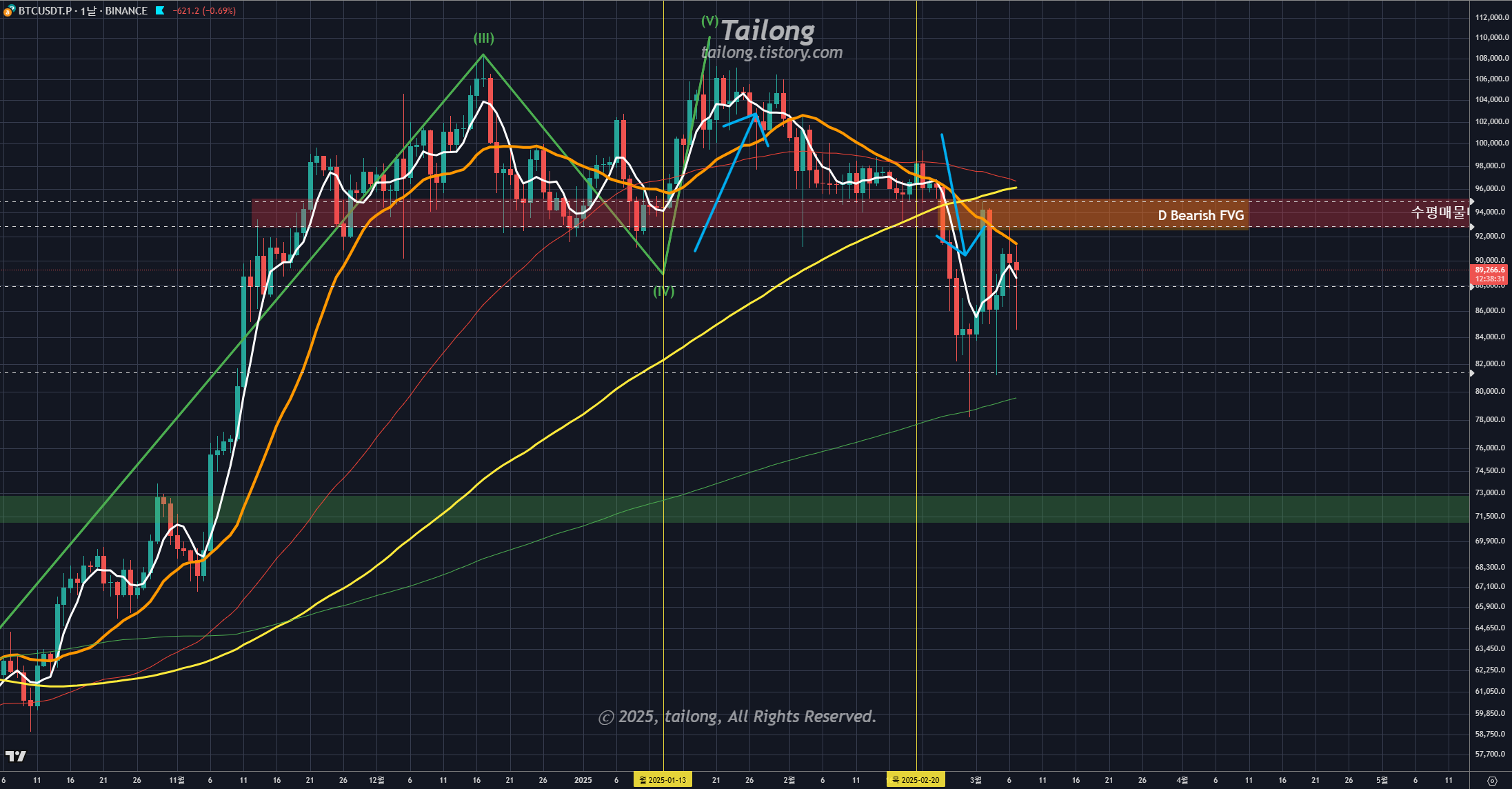This screenshot has height=789, width=1512.
Task: Click the 2025-01-13 date marker
Action: [663, 780]
